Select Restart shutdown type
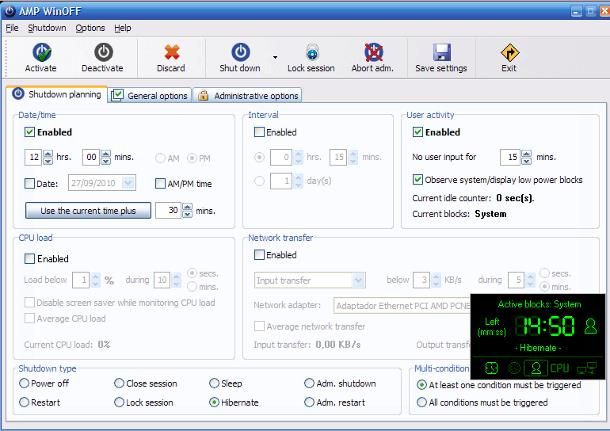Screen dimensions: 610x431 [x=24, y=402]
